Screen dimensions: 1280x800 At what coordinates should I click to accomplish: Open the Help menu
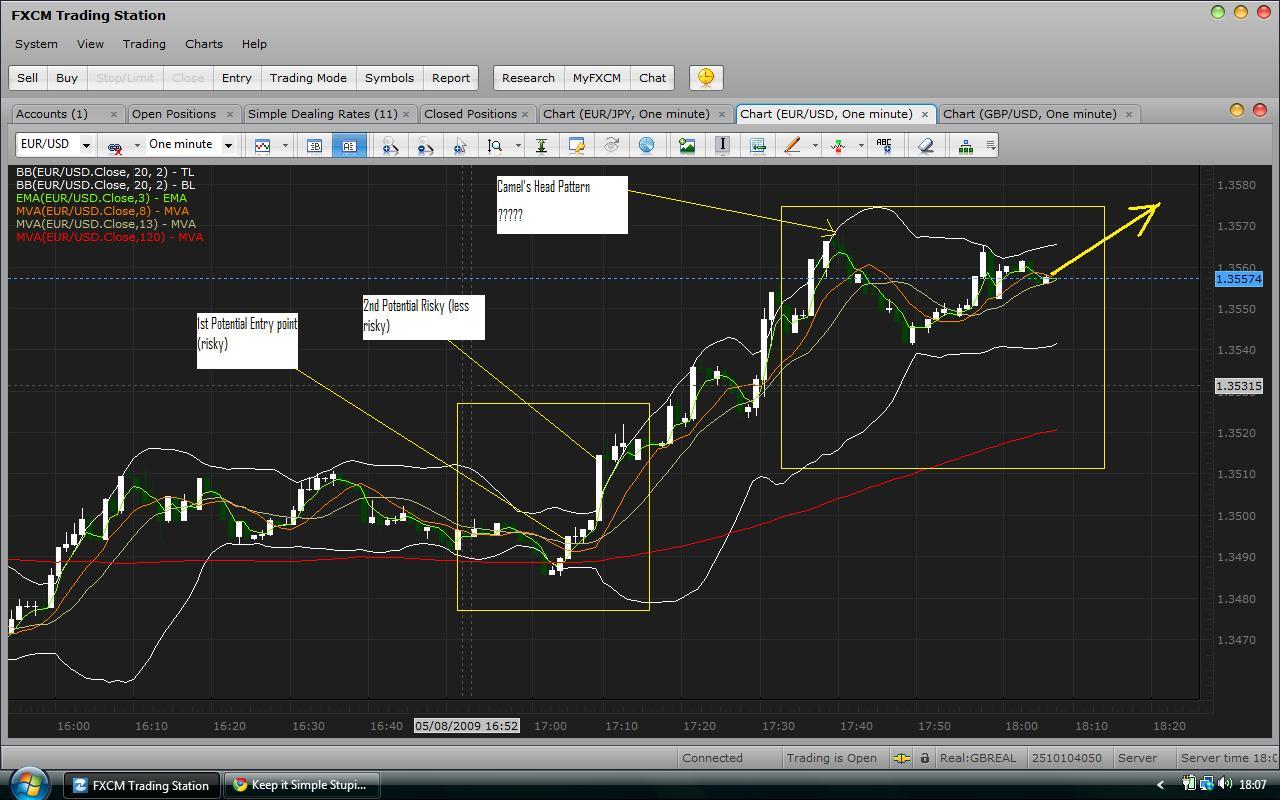(x=254, y=44)
